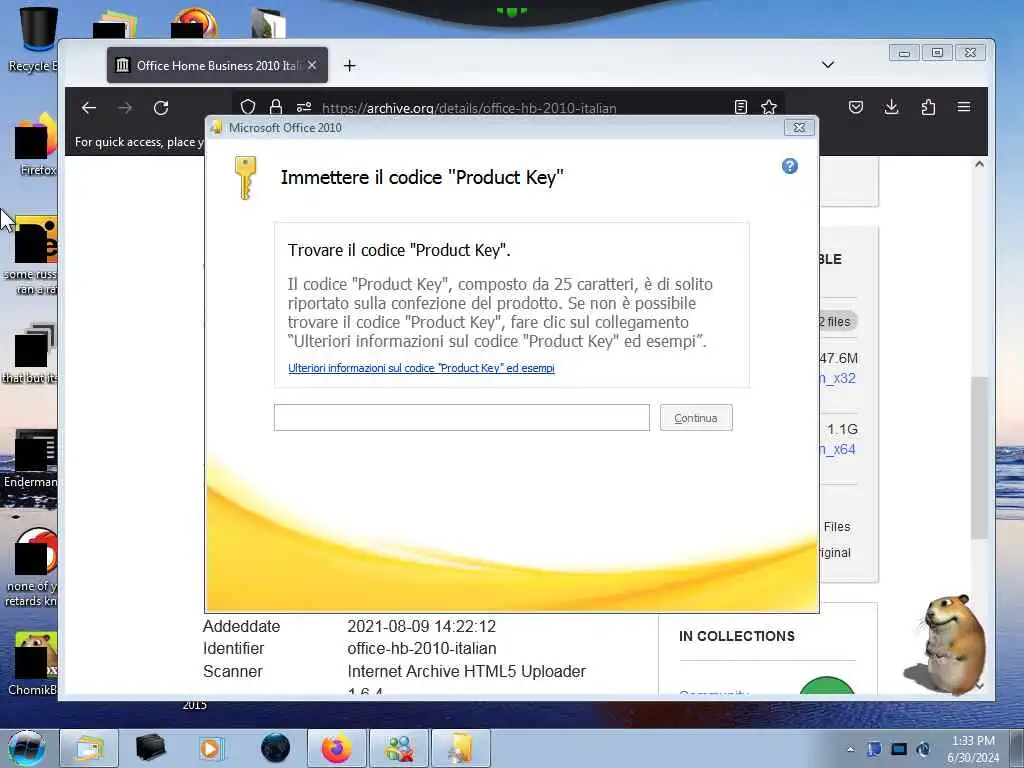The width and height of the screenshot is (1024, 768).
Task: Switch to the Office setup taskbar icon
Action: pyautogui.click(x=461, y=748)
